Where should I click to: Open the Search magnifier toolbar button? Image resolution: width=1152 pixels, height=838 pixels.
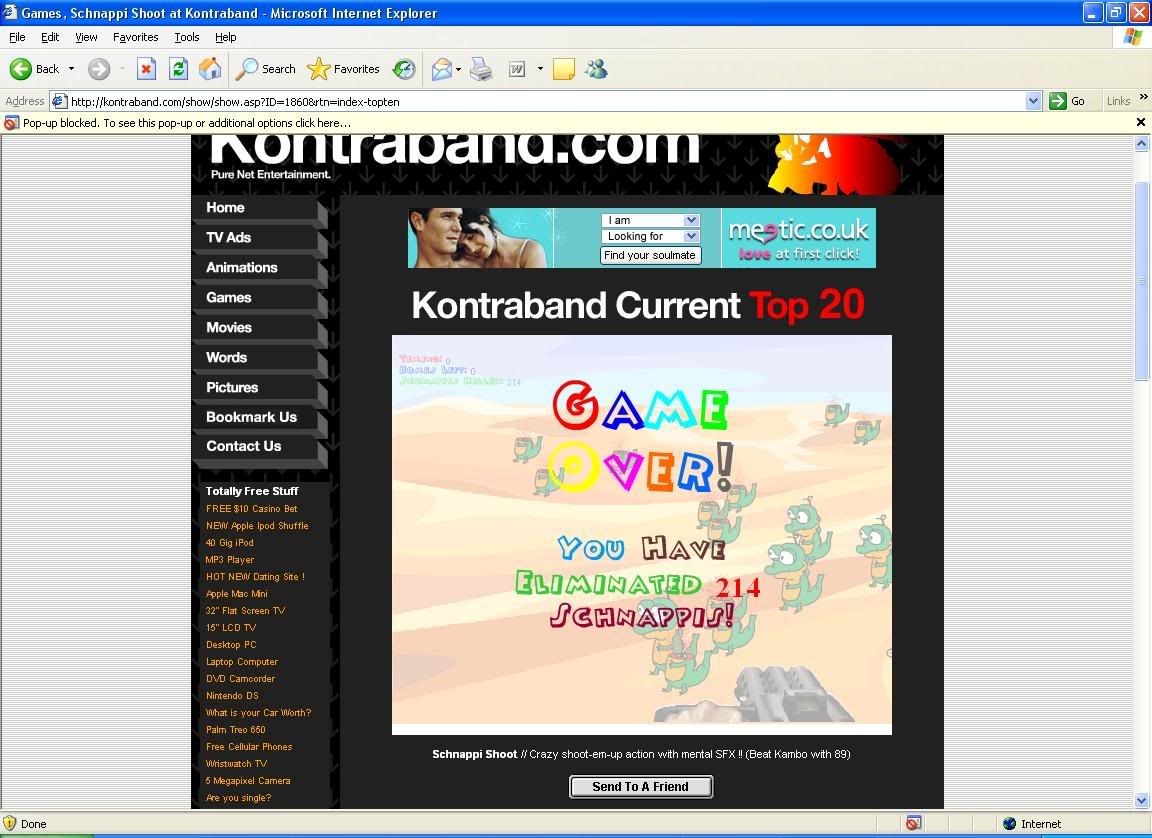click(x=265, y=69)
